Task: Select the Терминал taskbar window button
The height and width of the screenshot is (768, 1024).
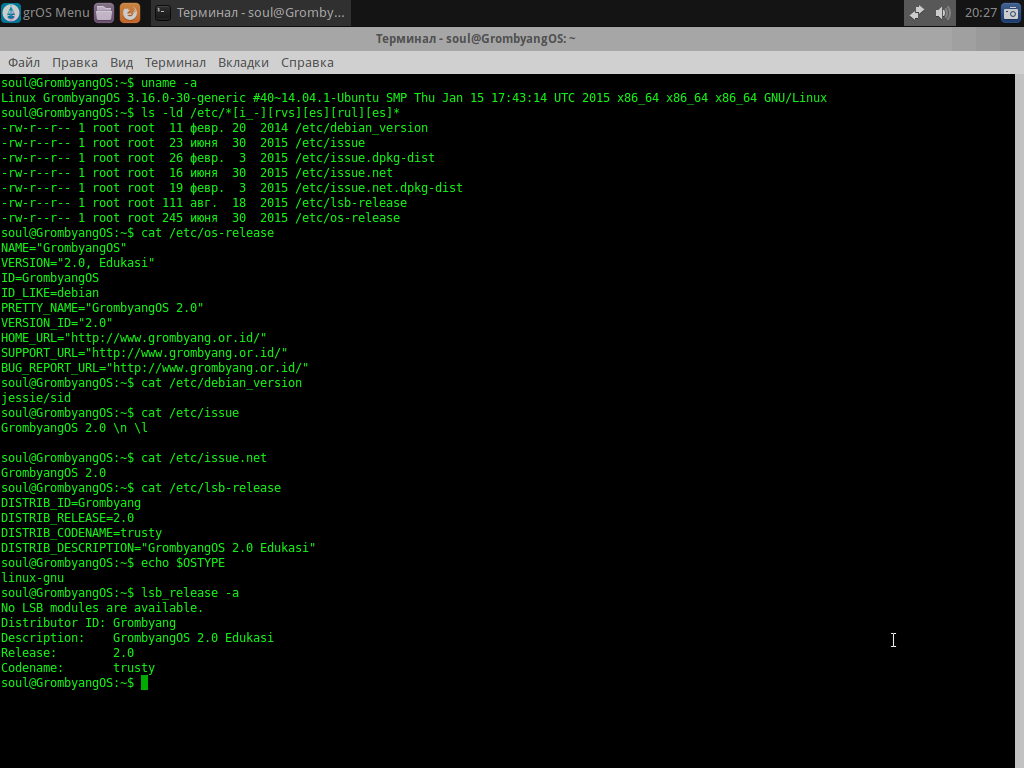Action: pyautogui.click(x=251, y=12)
